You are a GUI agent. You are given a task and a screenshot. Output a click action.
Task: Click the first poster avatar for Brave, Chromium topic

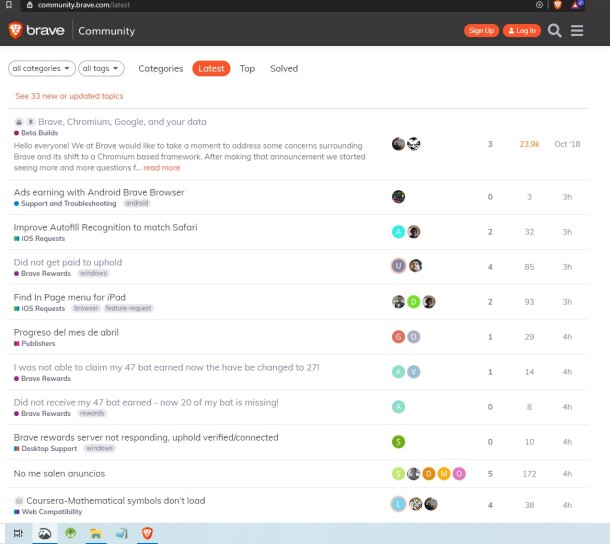pos(398,144)
